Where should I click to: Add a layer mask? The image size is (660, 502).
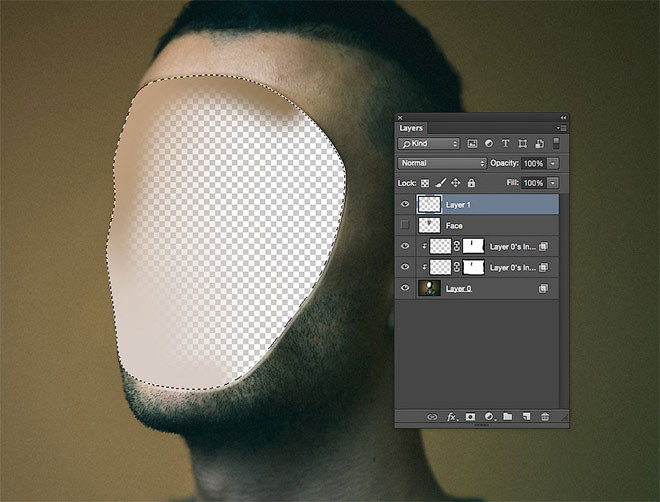470,417
